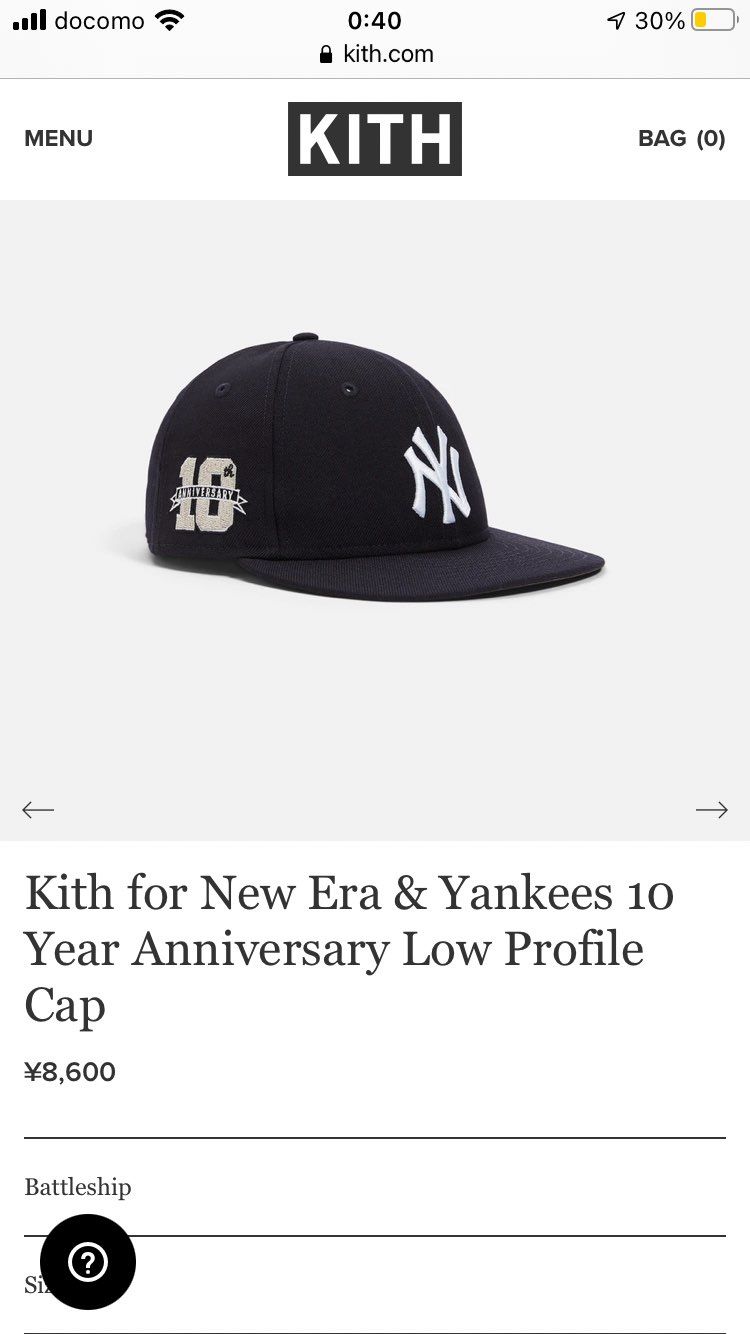The width and height of the screenshot is (750, 1334).
Task: Tap the lock icon beside kith.com
Action: click(325, 55)
